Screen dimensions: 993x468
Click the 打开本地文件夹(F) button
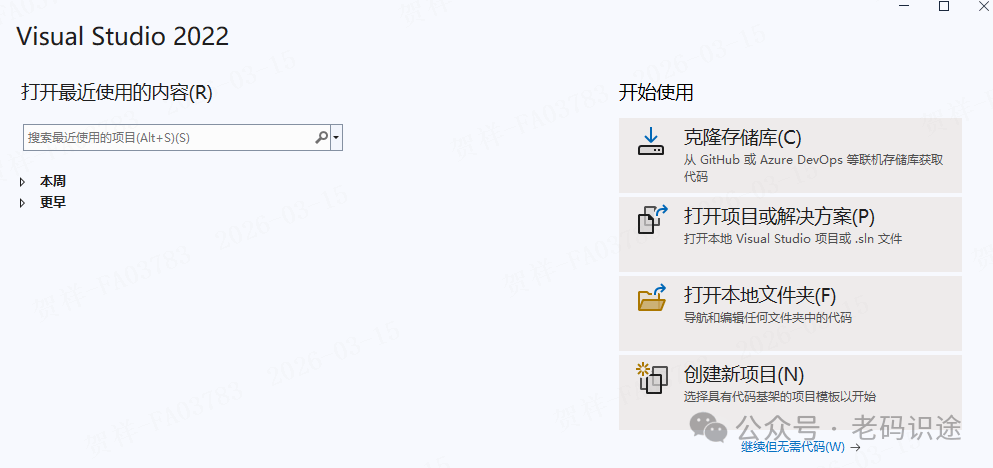click(790, 313)
